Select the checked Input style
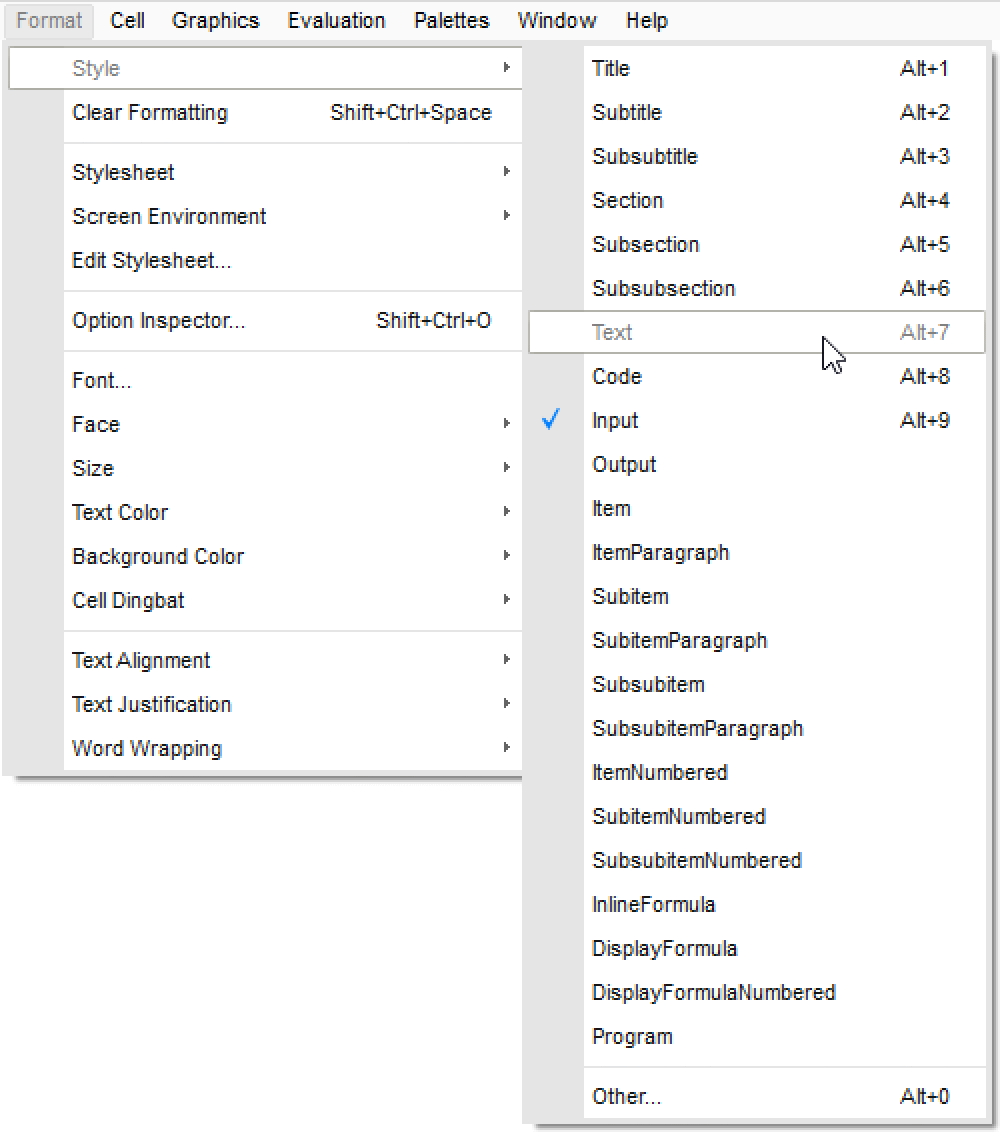1000x1132 pixels. click(x=615, y=421)
